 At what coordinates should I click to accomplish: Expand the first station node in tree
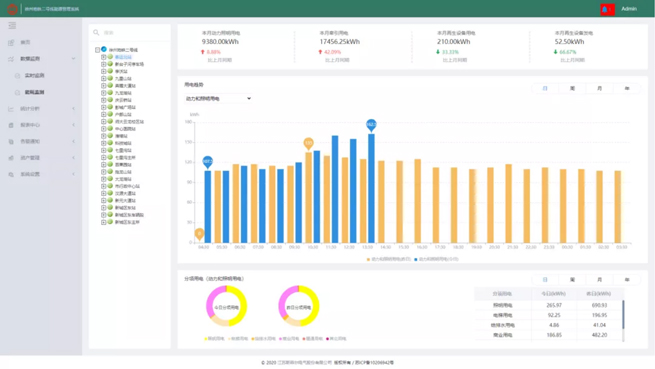point(104,57)
